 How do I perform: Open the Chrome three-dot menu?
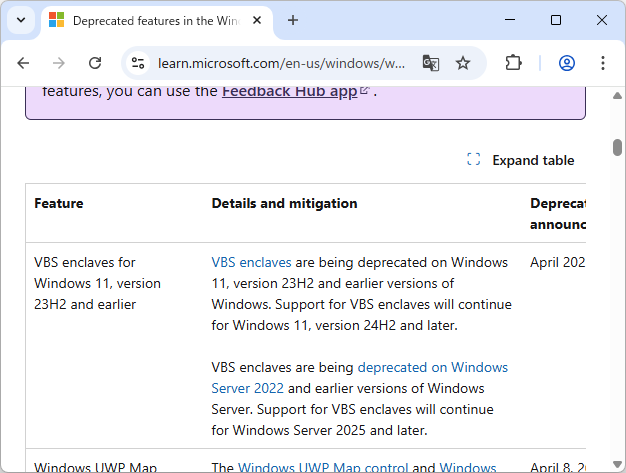pos(603,63)
